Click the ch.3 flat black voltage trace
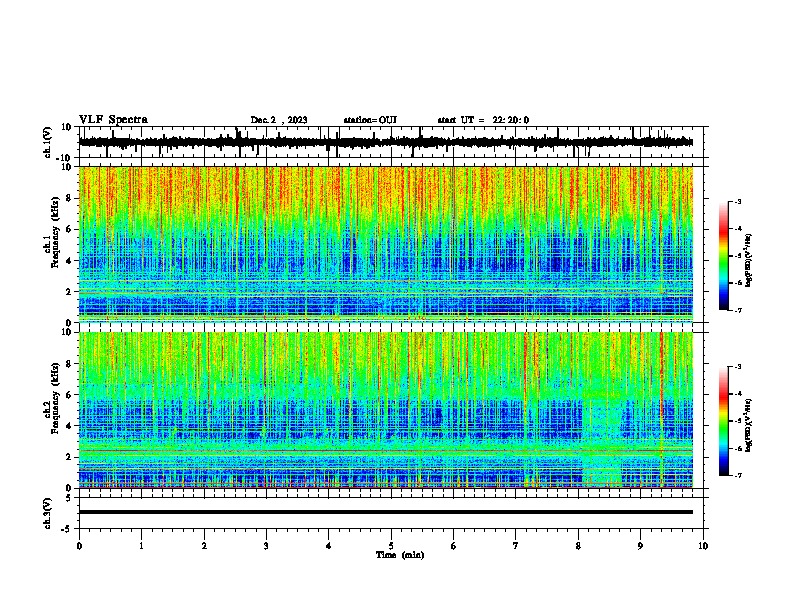This screenshot has height=612, width=792. pyautogui.click(x=386, y=512)
